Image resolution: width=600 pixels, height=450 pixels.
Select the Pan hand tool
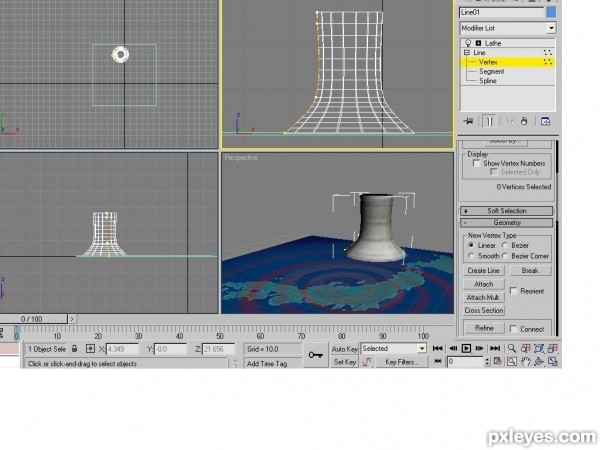pyautogui.click(x=525, y=362)
